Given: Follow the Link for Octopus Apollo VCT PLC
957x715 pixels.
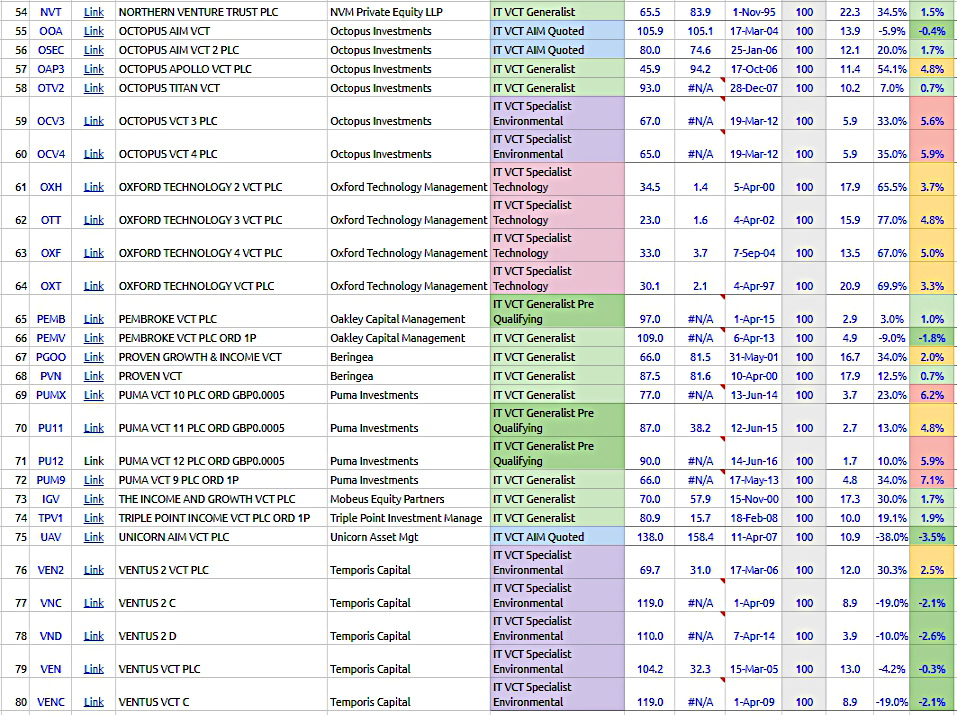Looking at the screenshot, I should [93, 69].
